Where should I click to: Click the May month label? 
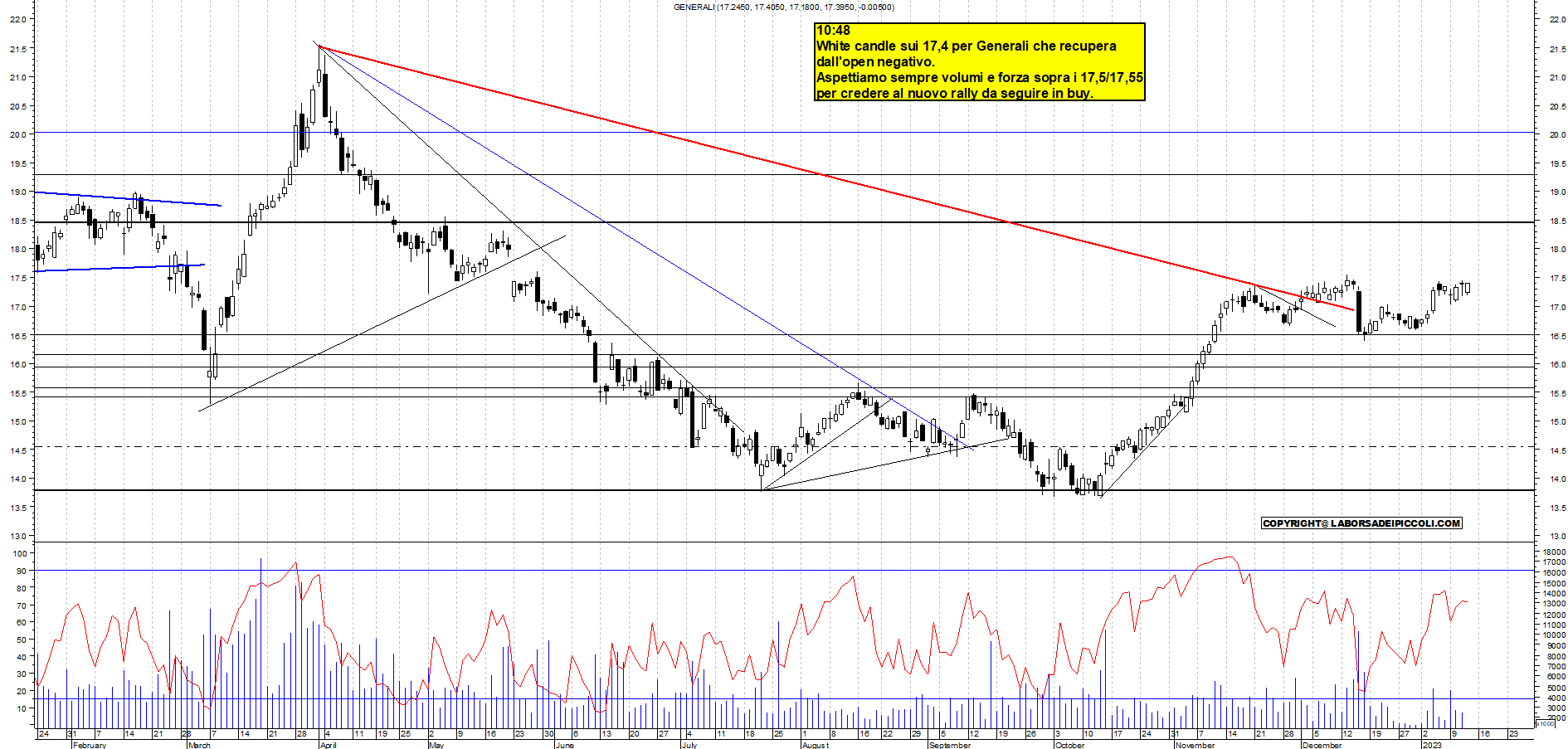(x=437, y=745)
